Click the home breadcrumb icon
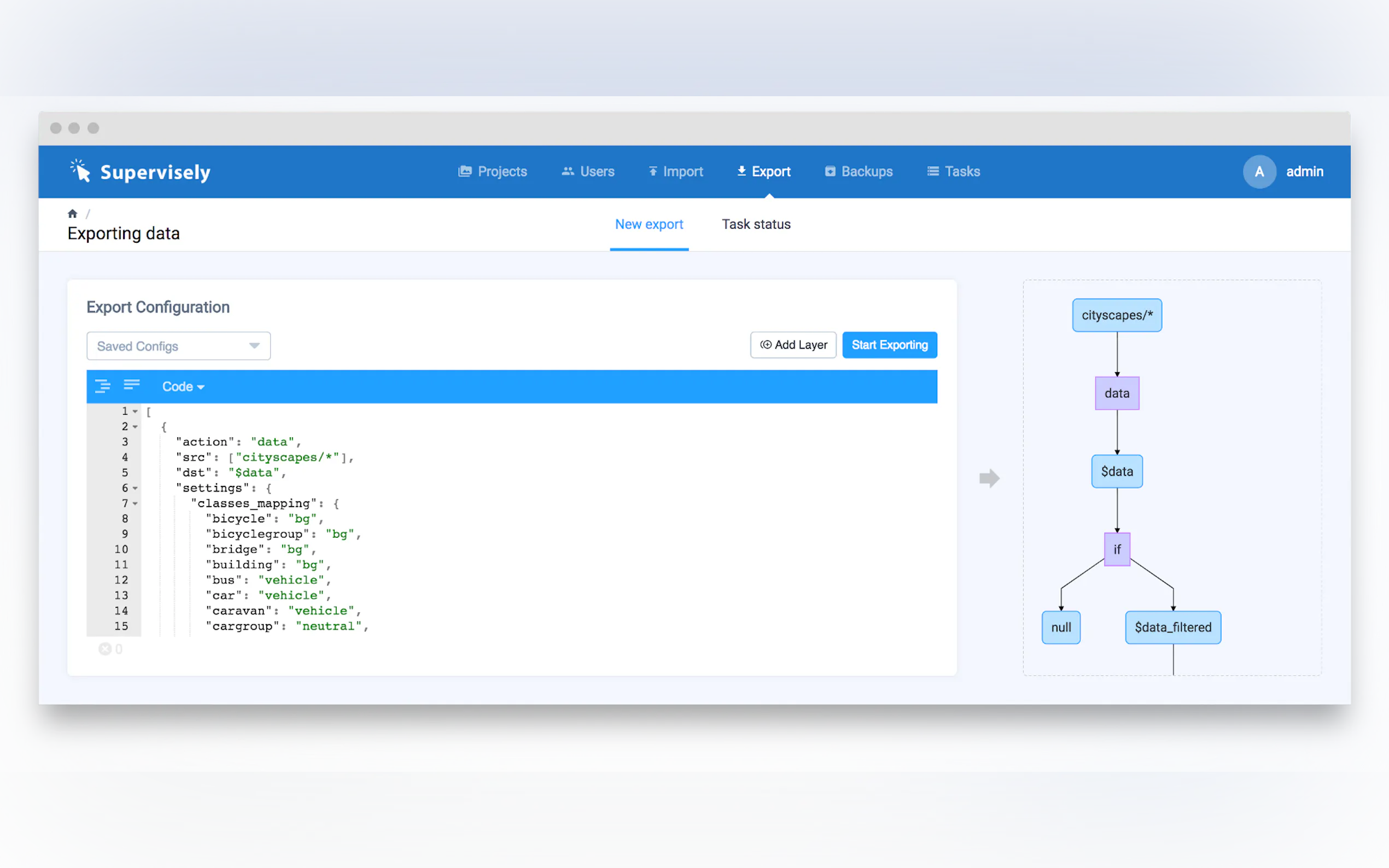Image resolution: width=1389 pixels, height=868 pixels. click(72, 214)
